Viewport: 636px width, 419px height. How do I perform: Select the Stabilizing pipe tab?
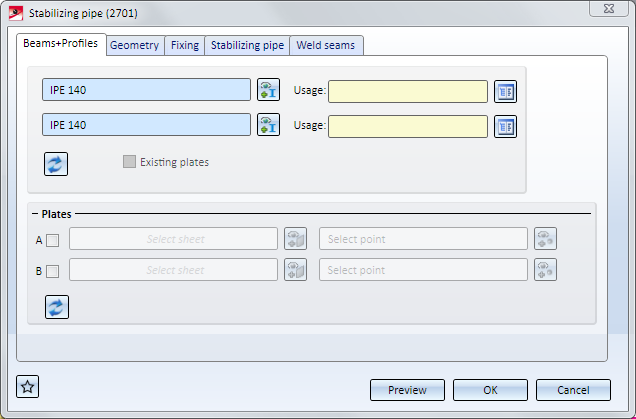click(247, 45)
